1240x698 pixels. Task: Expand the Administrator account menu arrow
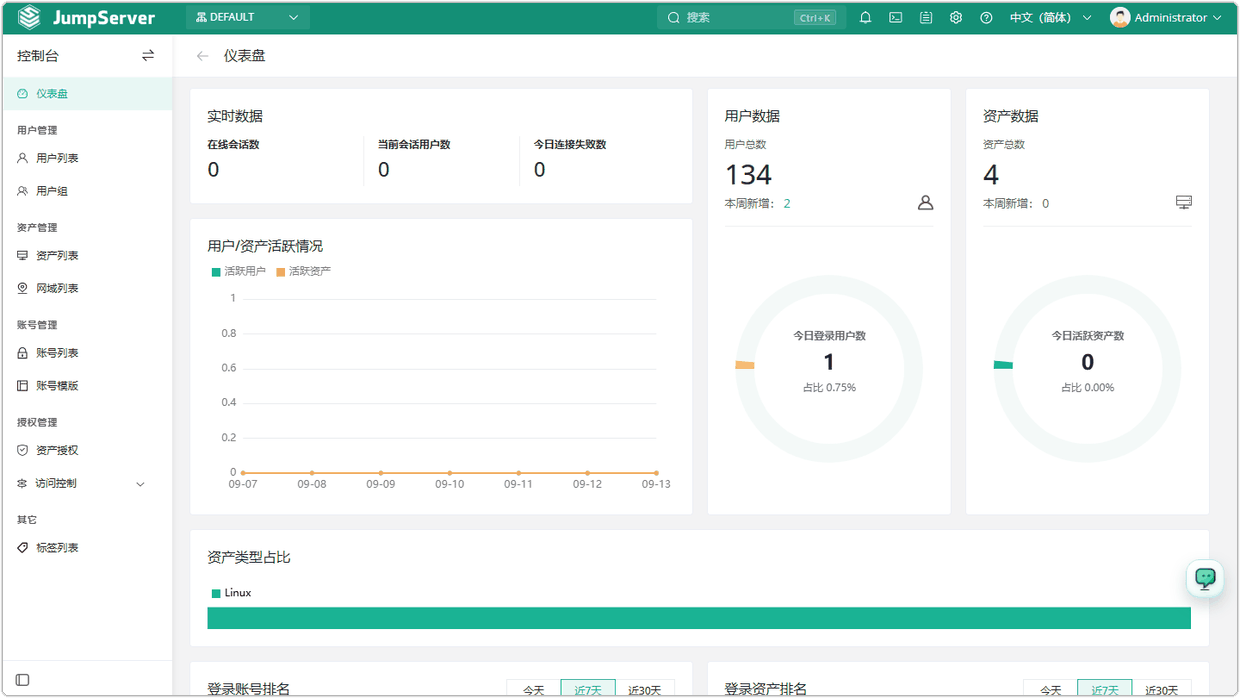(x=1217, y=18)
